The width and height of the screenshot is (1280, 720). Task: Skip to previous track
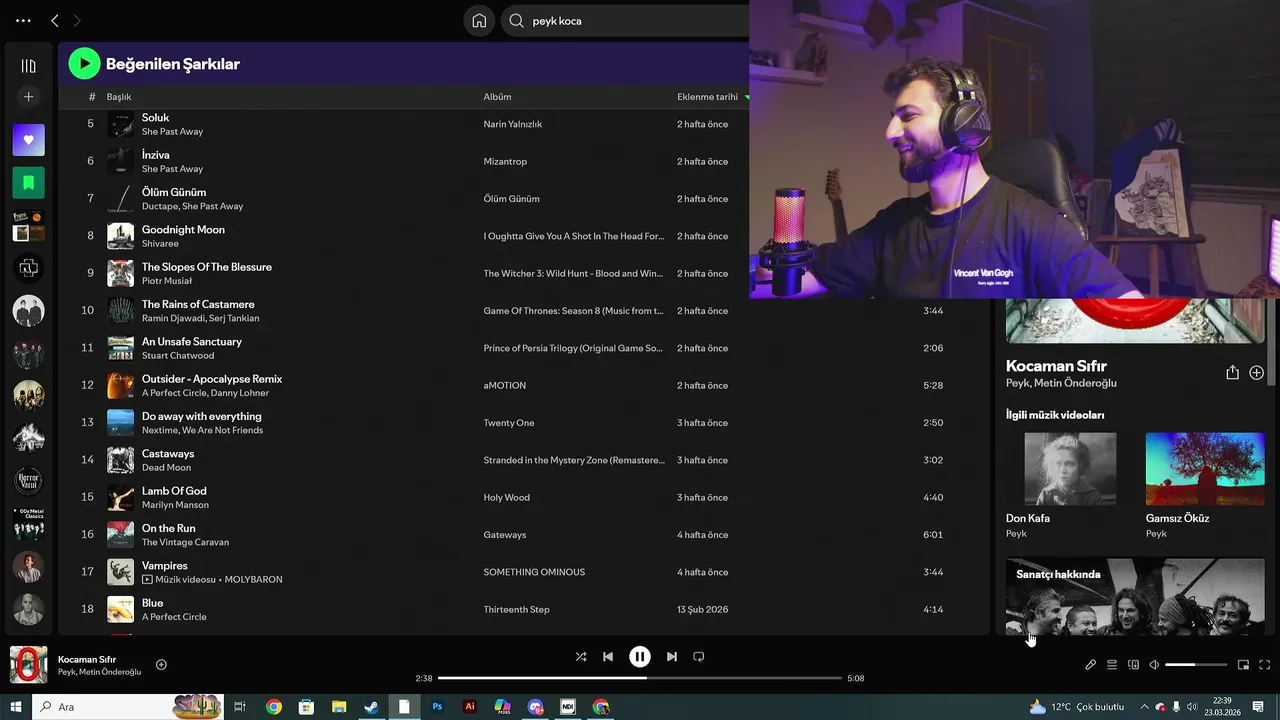pos(608,657)
